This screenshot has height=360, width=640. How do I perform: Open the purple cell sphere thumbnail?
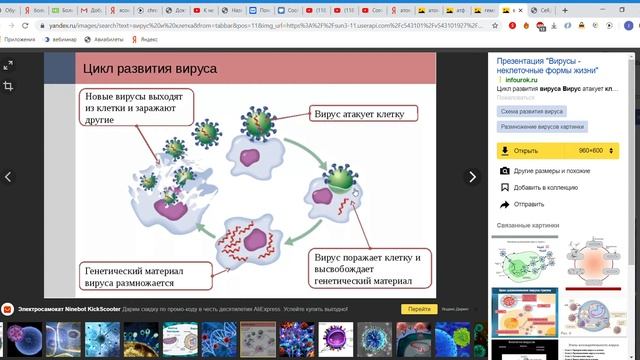click(24, 340)
